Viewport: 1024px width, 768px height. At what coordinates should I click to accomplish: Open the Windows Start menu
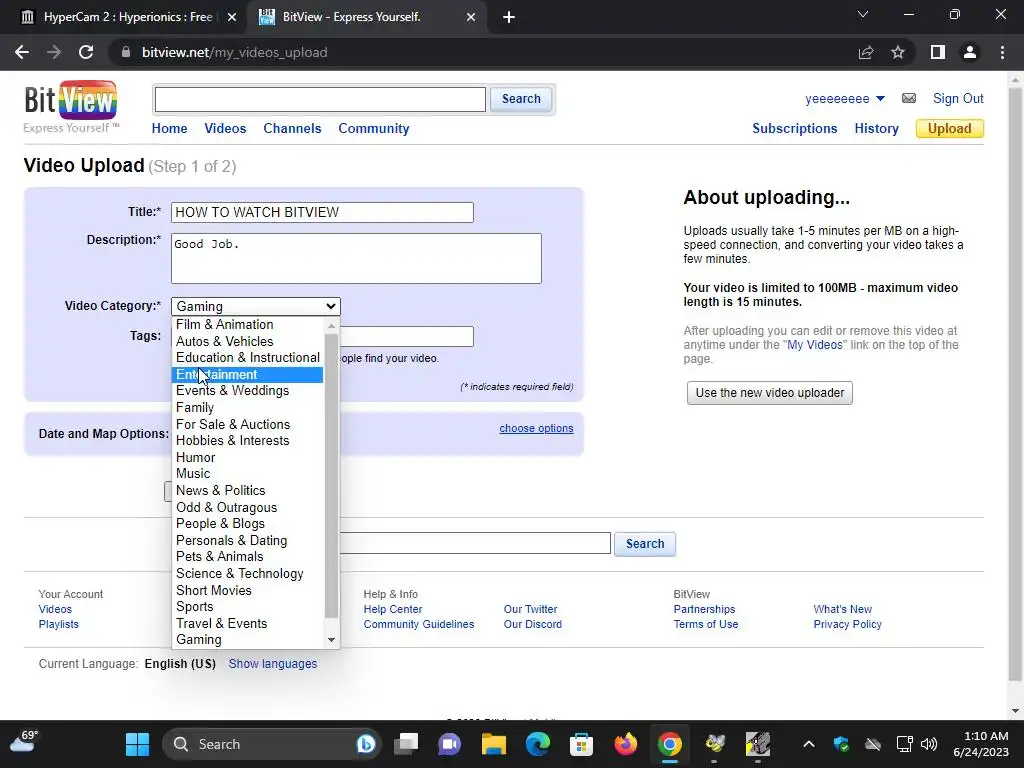(137, 744)
